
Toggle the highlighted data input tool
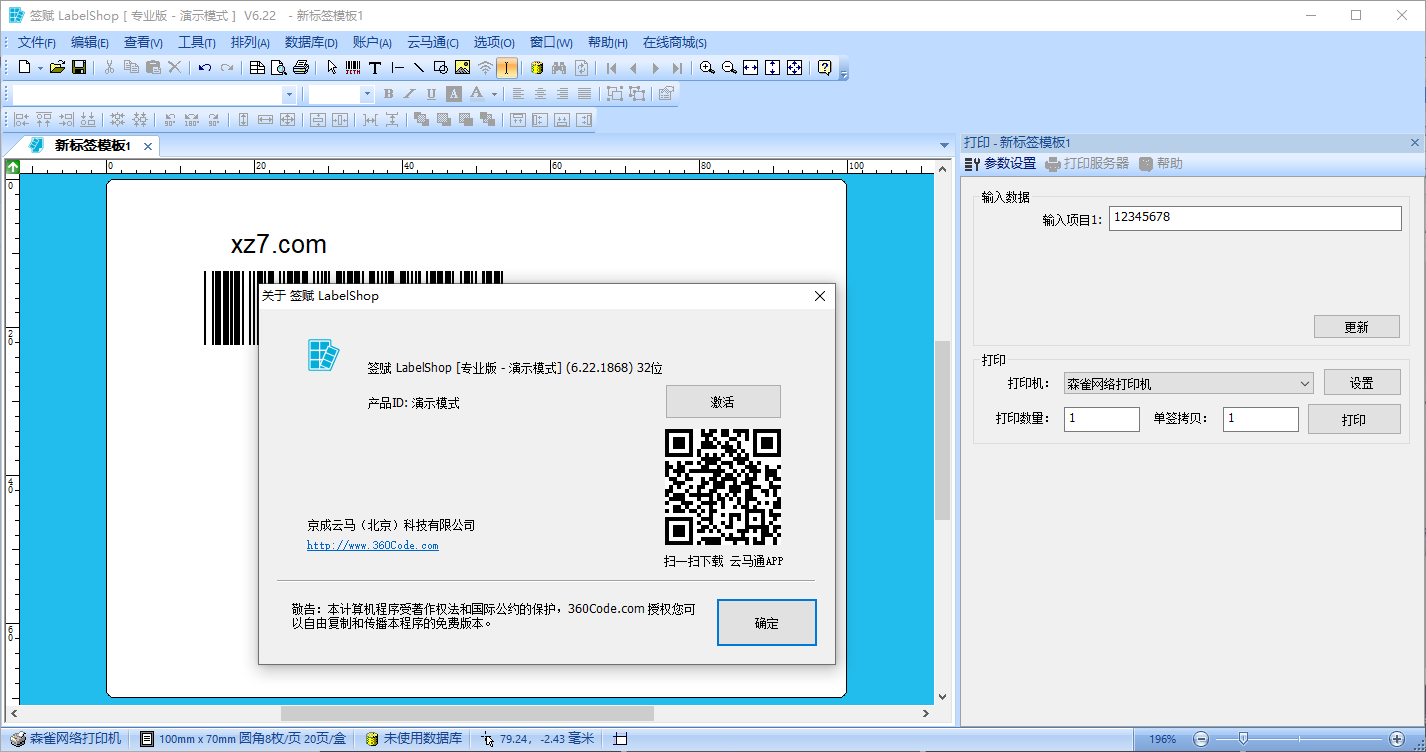pos(507,68)
